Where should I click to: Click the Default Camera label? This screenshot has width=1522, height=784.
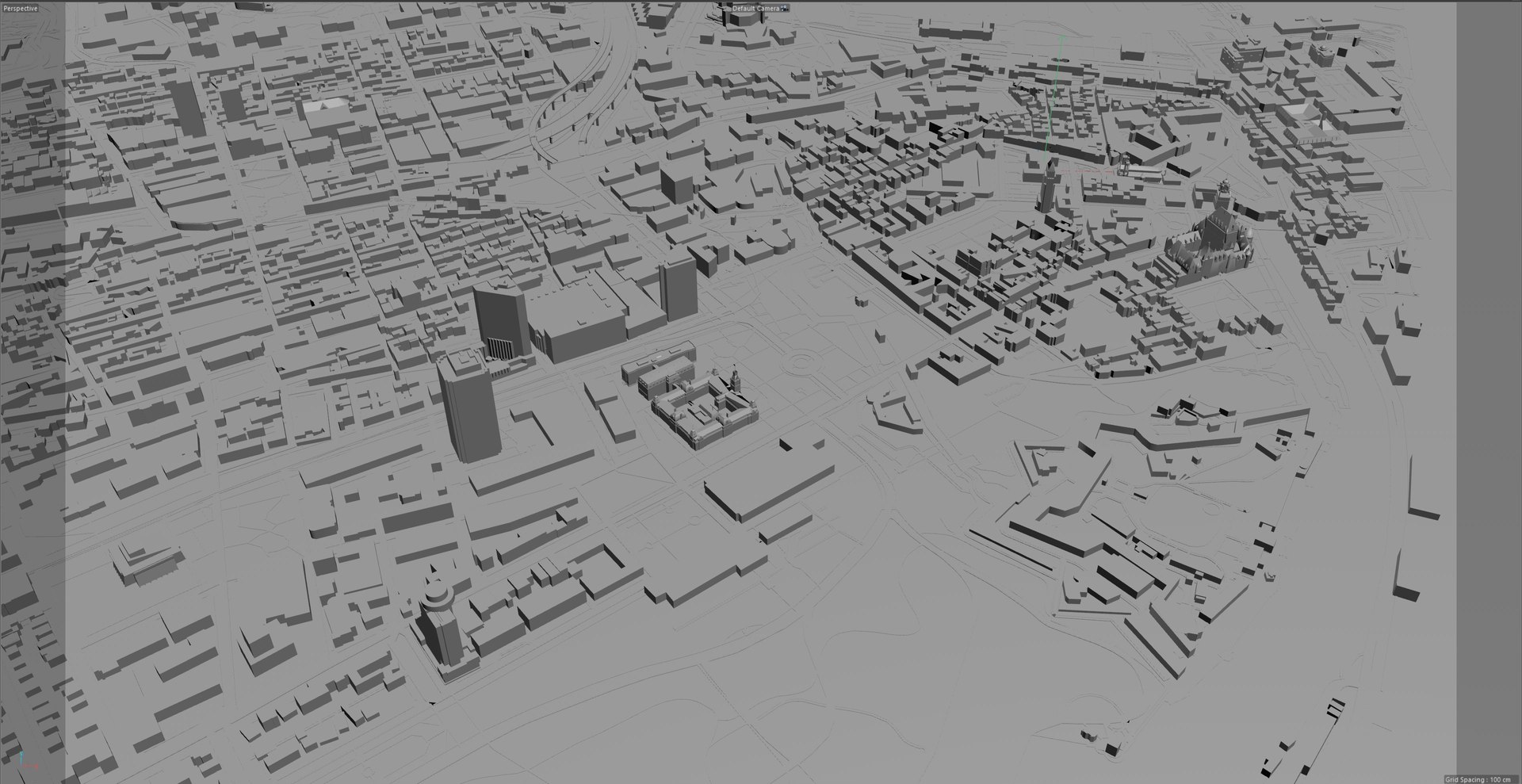tap(755, 8)
